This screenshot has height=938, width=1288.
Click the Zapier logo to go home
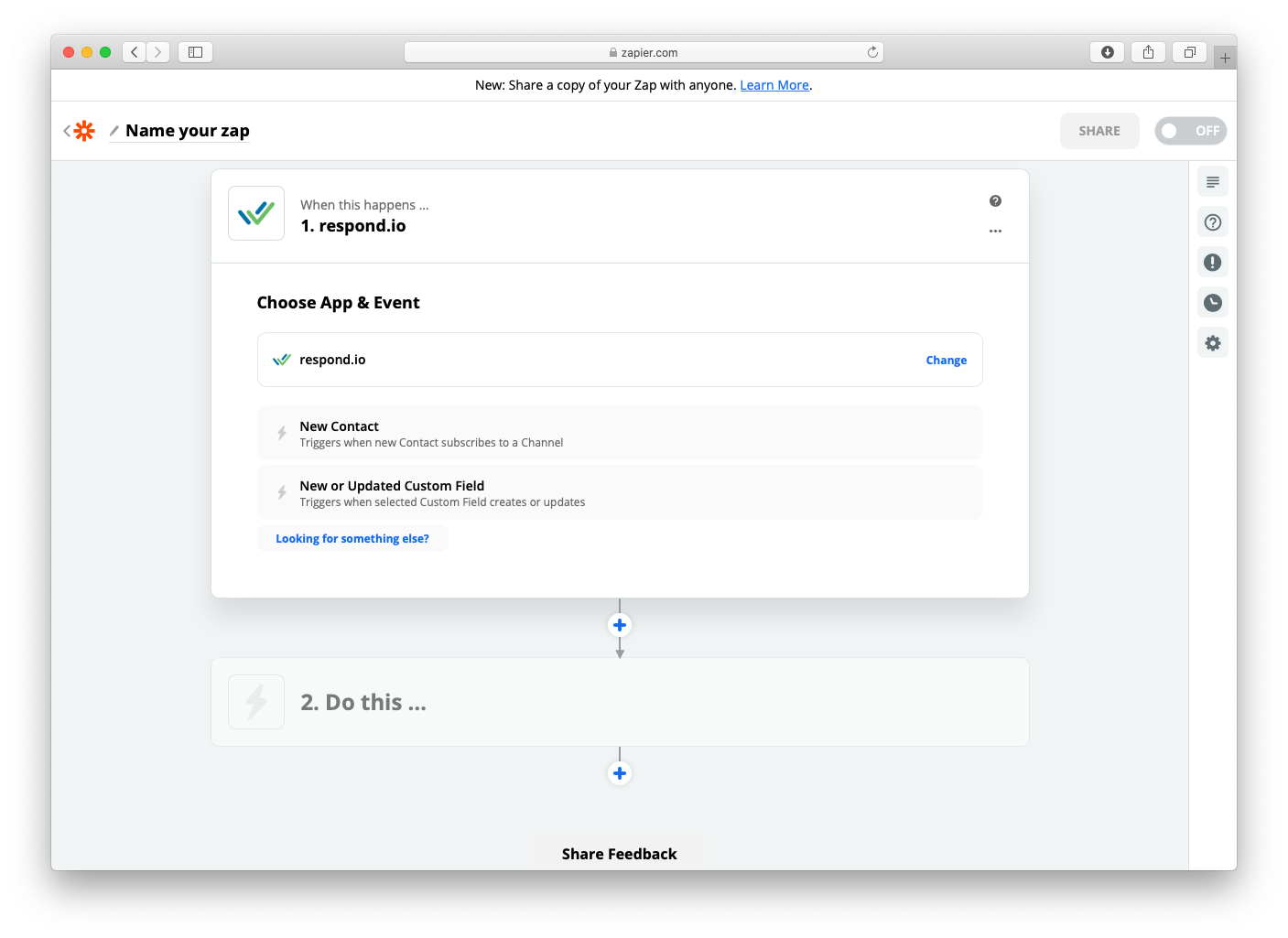[x=84, y=131]
